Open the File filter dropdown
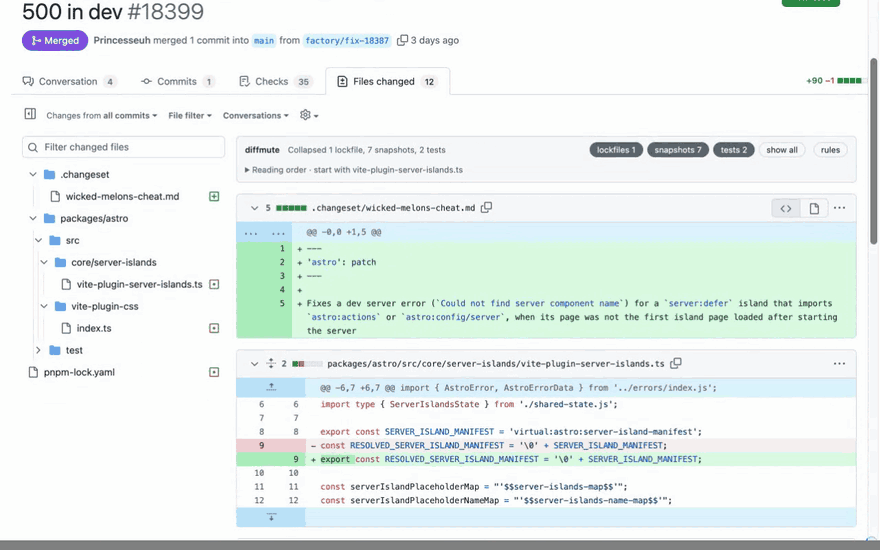 tap(190, 116)
